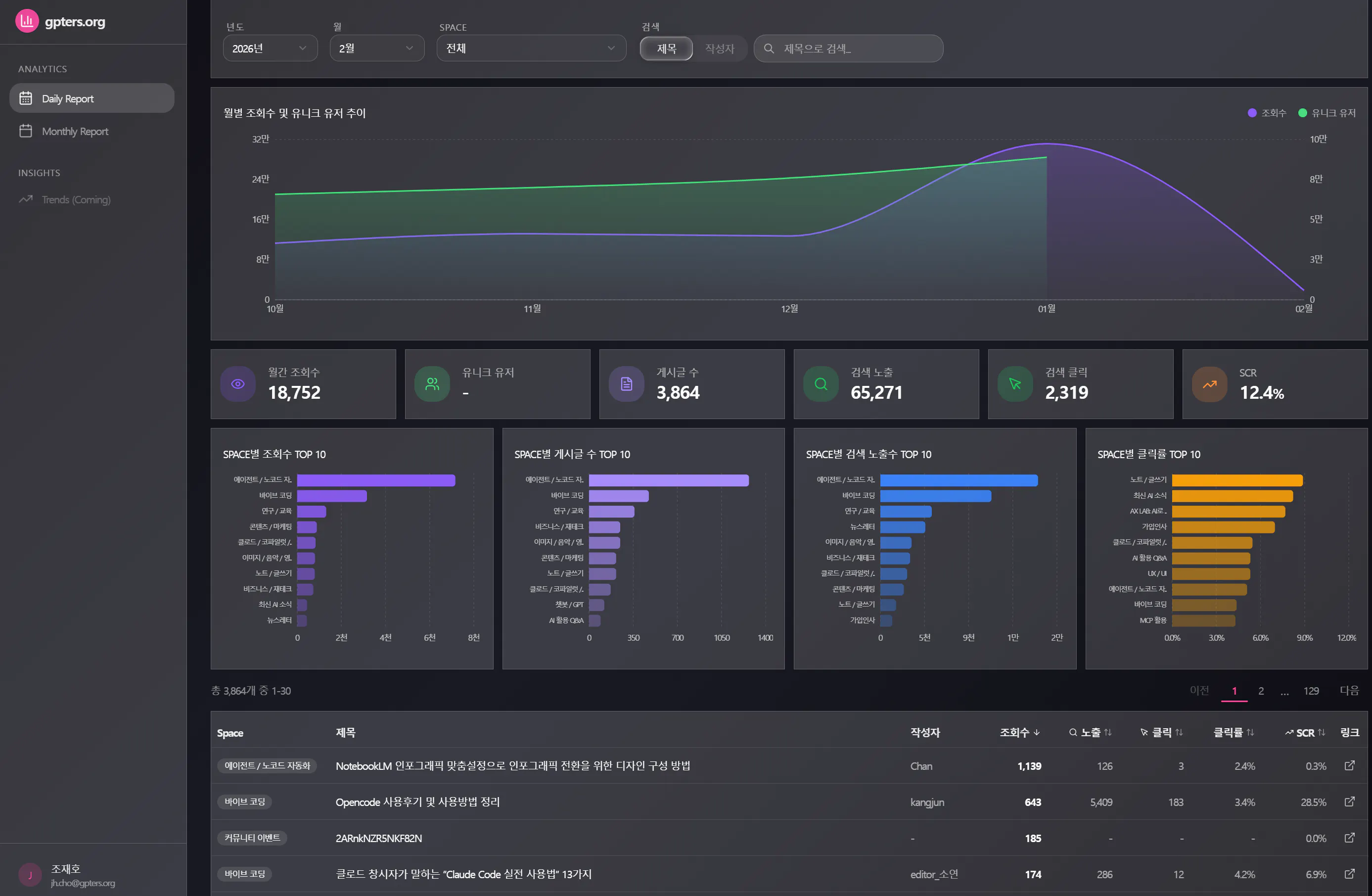This screenshot has height=896, width=1372.
Task: Open the 년도 dropdown showing 2026년
Action: [270, 48]
